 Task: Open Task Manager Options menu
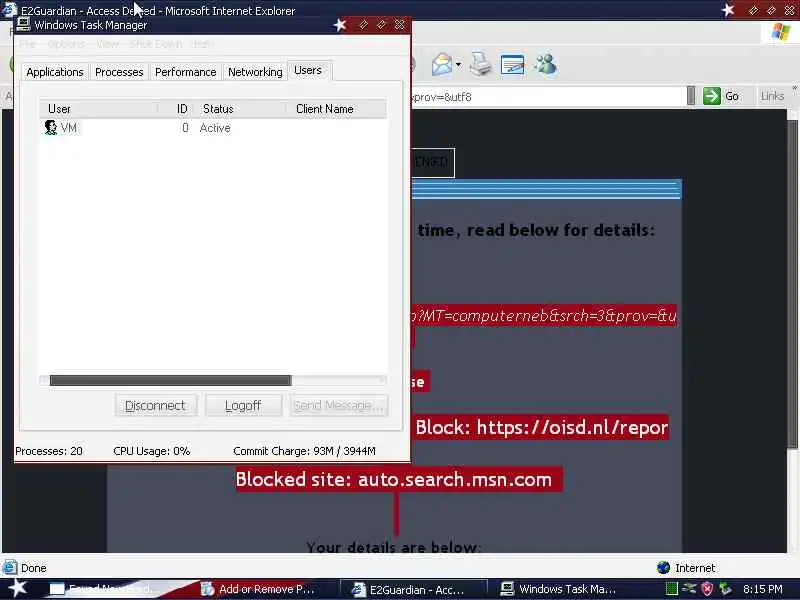click(66, 44)
